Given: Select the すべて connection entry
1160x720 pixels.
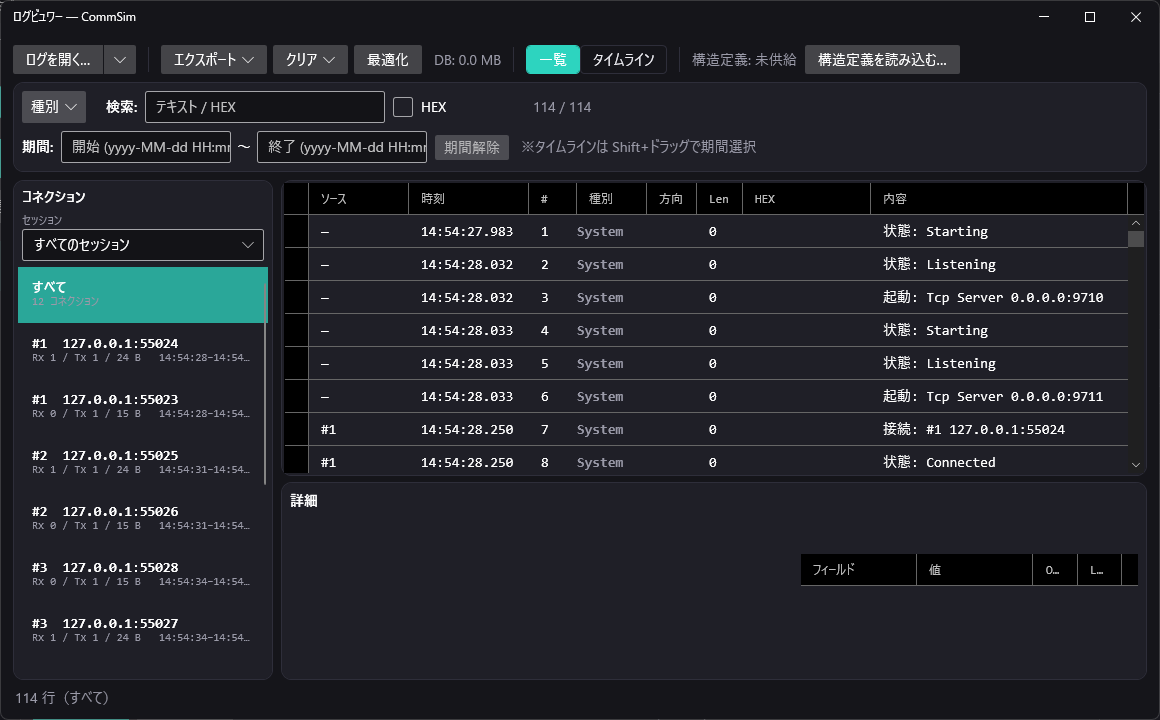Looking at the screenshot, I should tap(142, 295).
